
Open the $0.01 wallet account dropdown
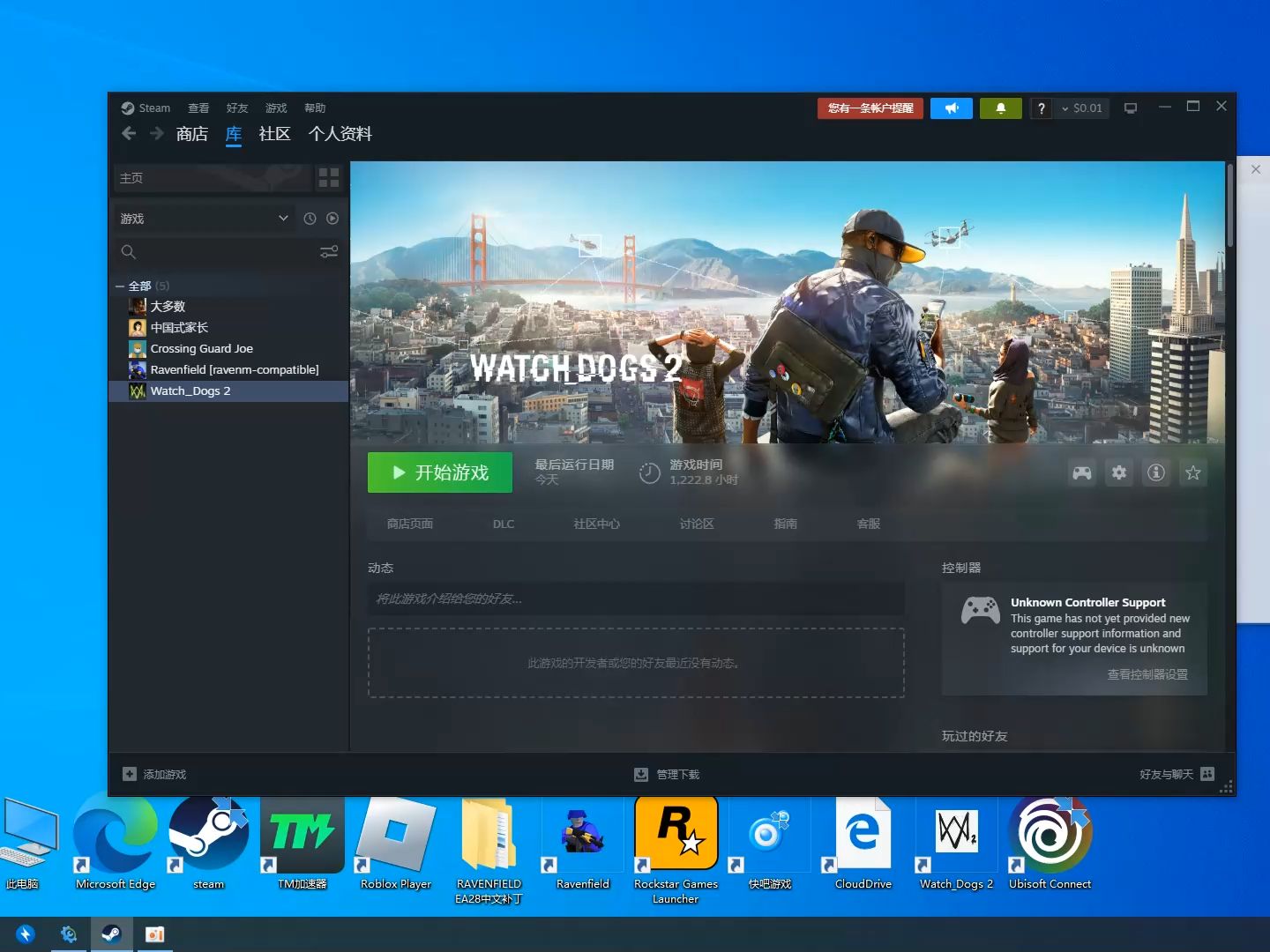[x=1082, y=108]
